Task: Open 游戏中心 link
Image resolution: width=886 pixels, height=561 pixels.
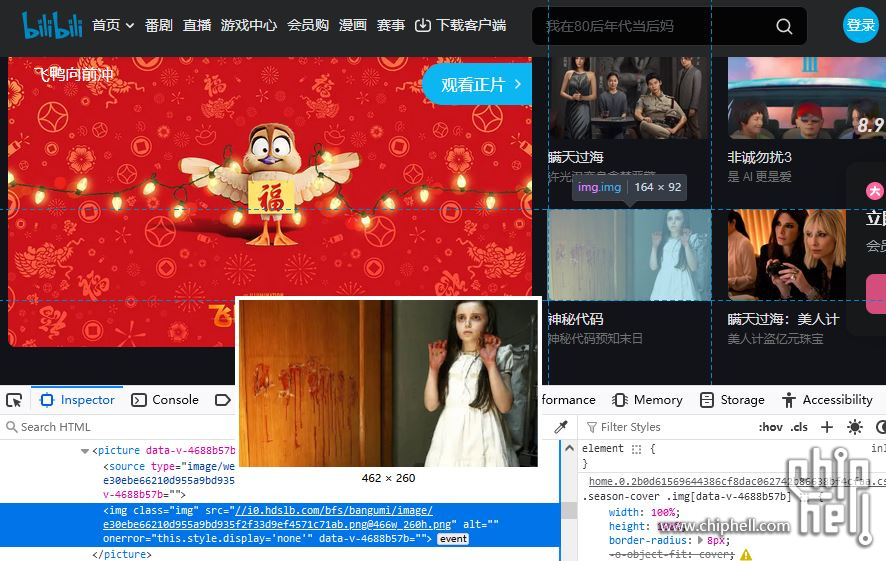Action: pos(249,25)
